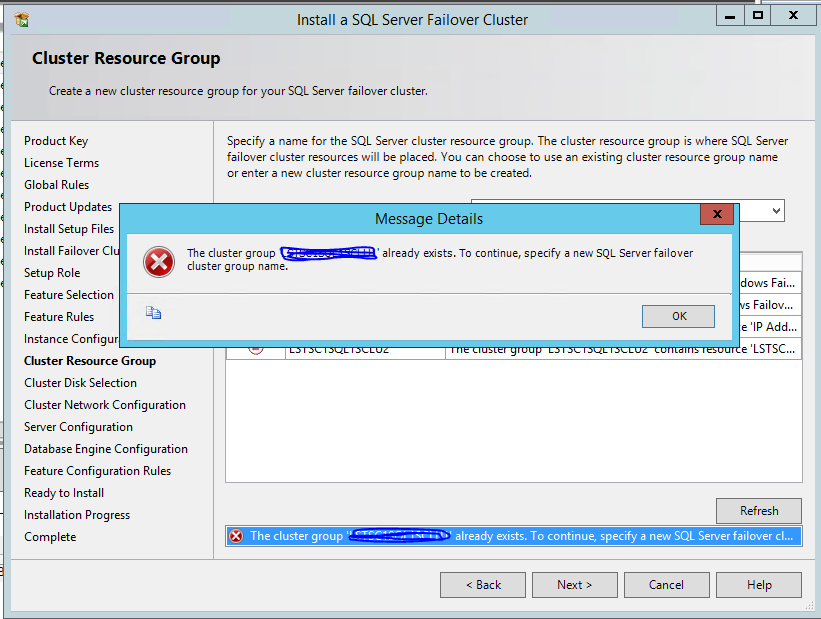Screen dimensions: 821x619
Task: Select the Database Engine Configuration step
Action: click(x=106, y=449)
